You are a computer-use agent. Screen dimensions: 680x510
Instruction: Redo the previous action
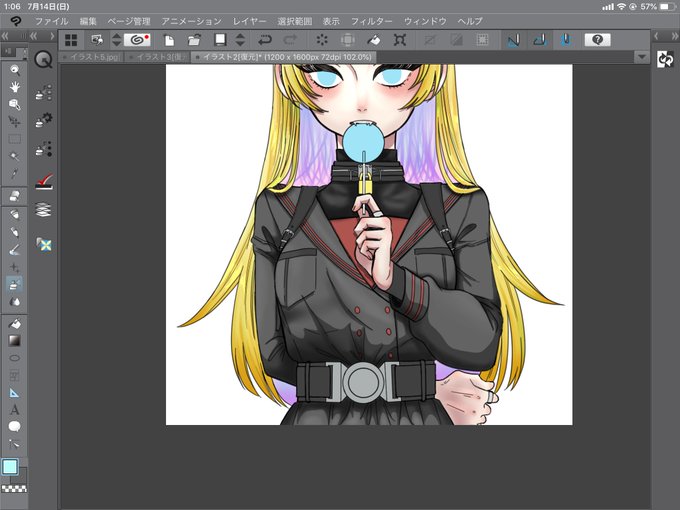tap(290, 40)
